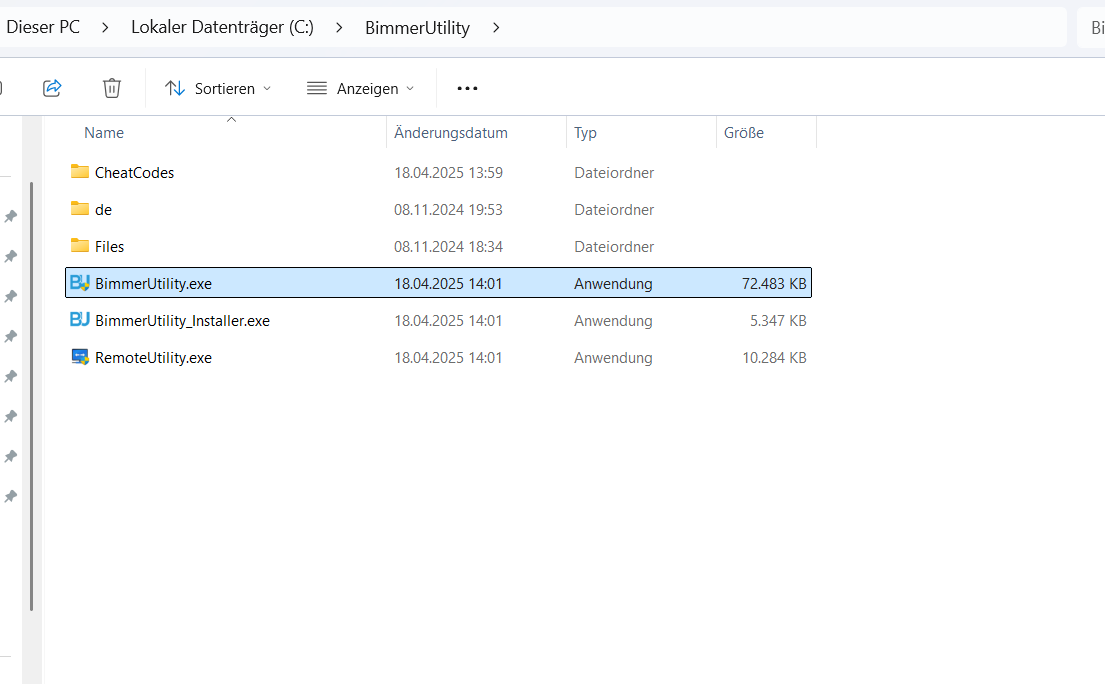Select the RemoteUtility.exe file icon
The image size is (1105, 684).
click(80, 357)
